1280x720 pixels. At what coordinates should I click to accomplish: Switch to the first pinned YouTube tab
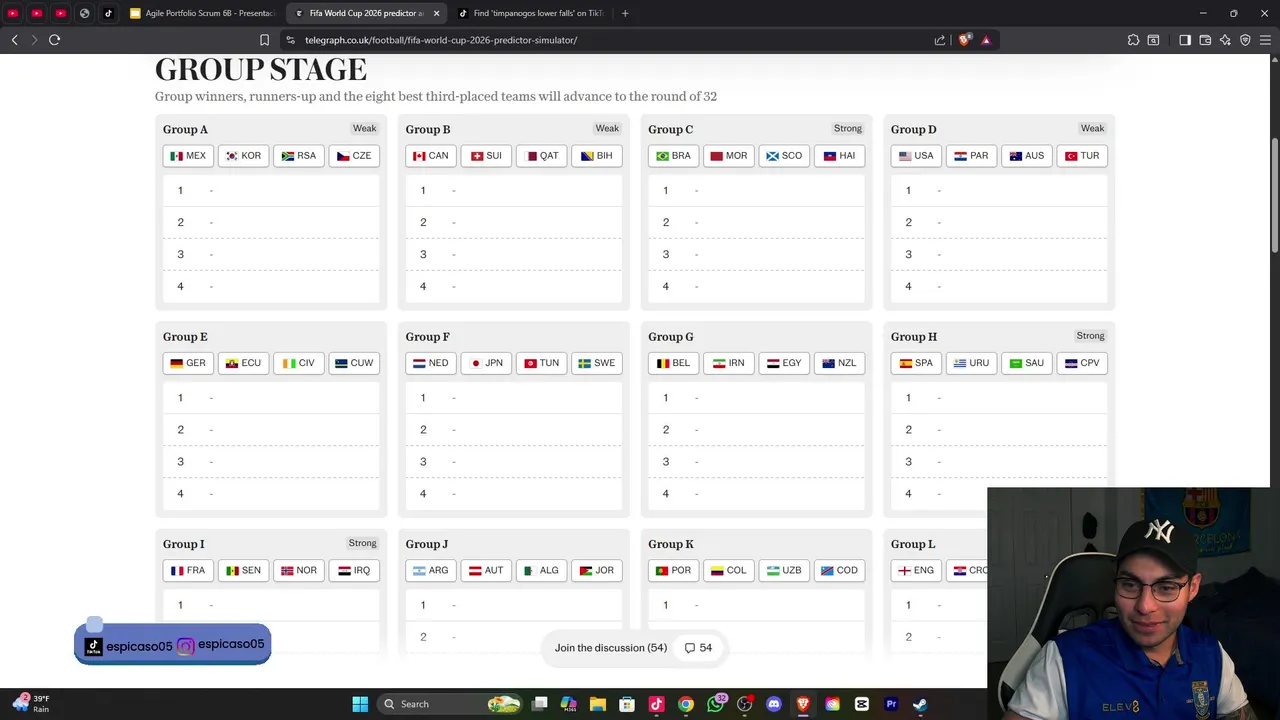13,13
